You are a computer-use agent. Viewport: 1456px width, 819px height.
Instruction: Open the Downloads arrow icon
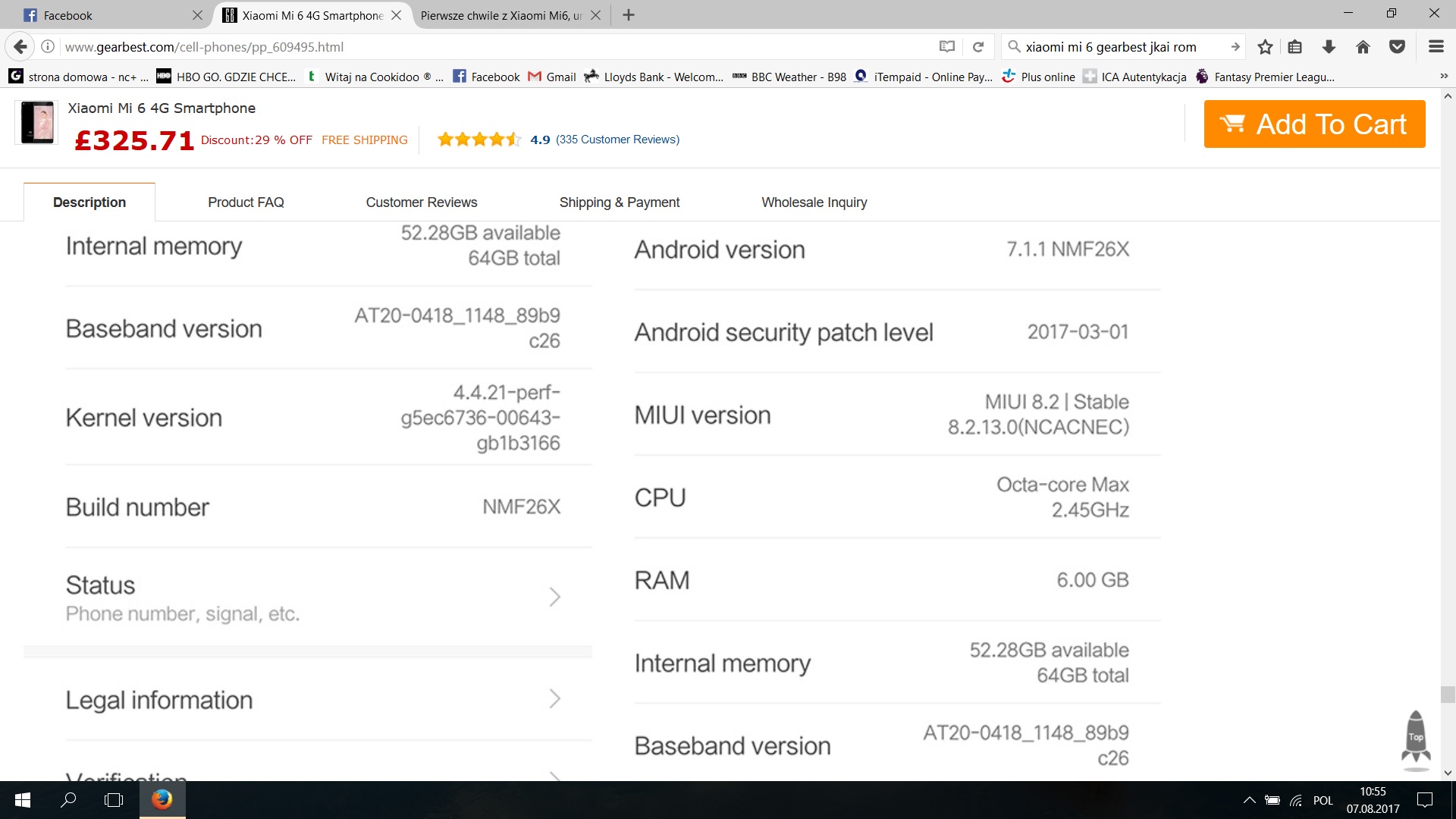point(1329,47)
